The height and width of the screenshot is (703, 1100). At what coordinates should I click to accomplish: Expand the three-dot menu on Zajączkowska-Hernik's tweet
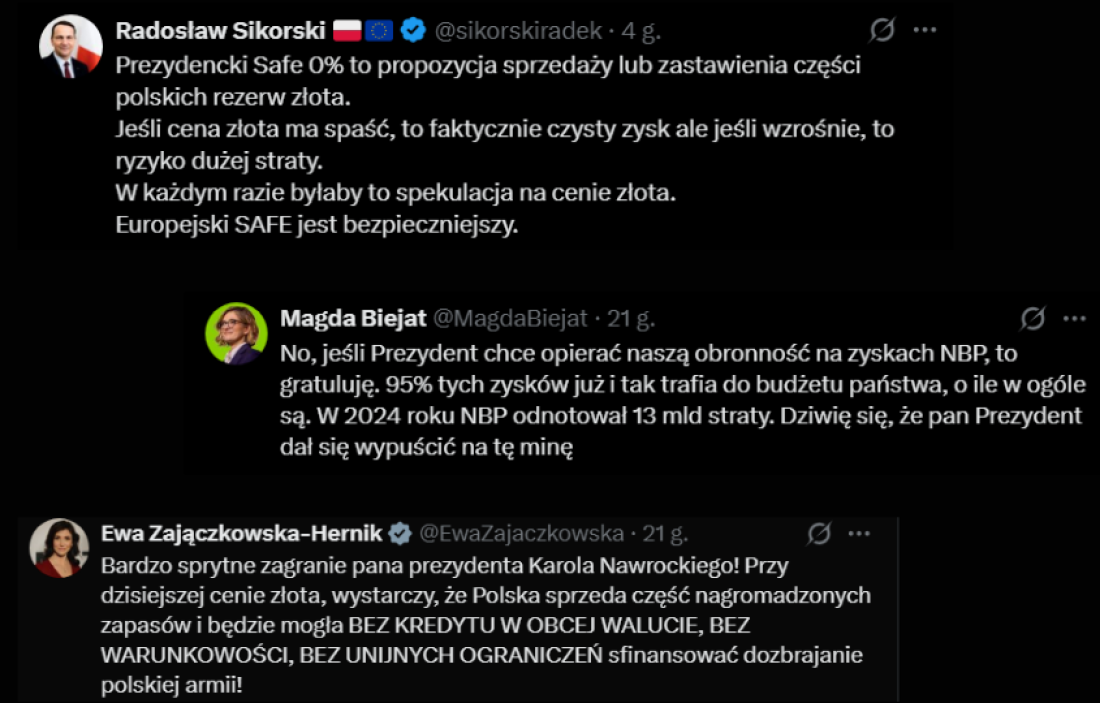click(x=859, y=534)
